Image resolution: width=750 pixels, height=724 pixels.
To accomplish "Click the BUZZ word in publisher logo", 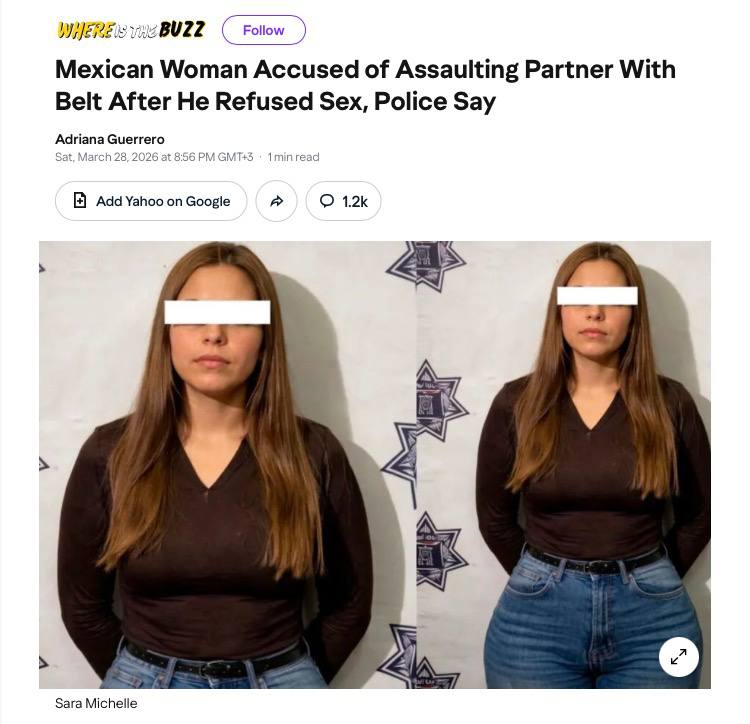I will (182, 30).
